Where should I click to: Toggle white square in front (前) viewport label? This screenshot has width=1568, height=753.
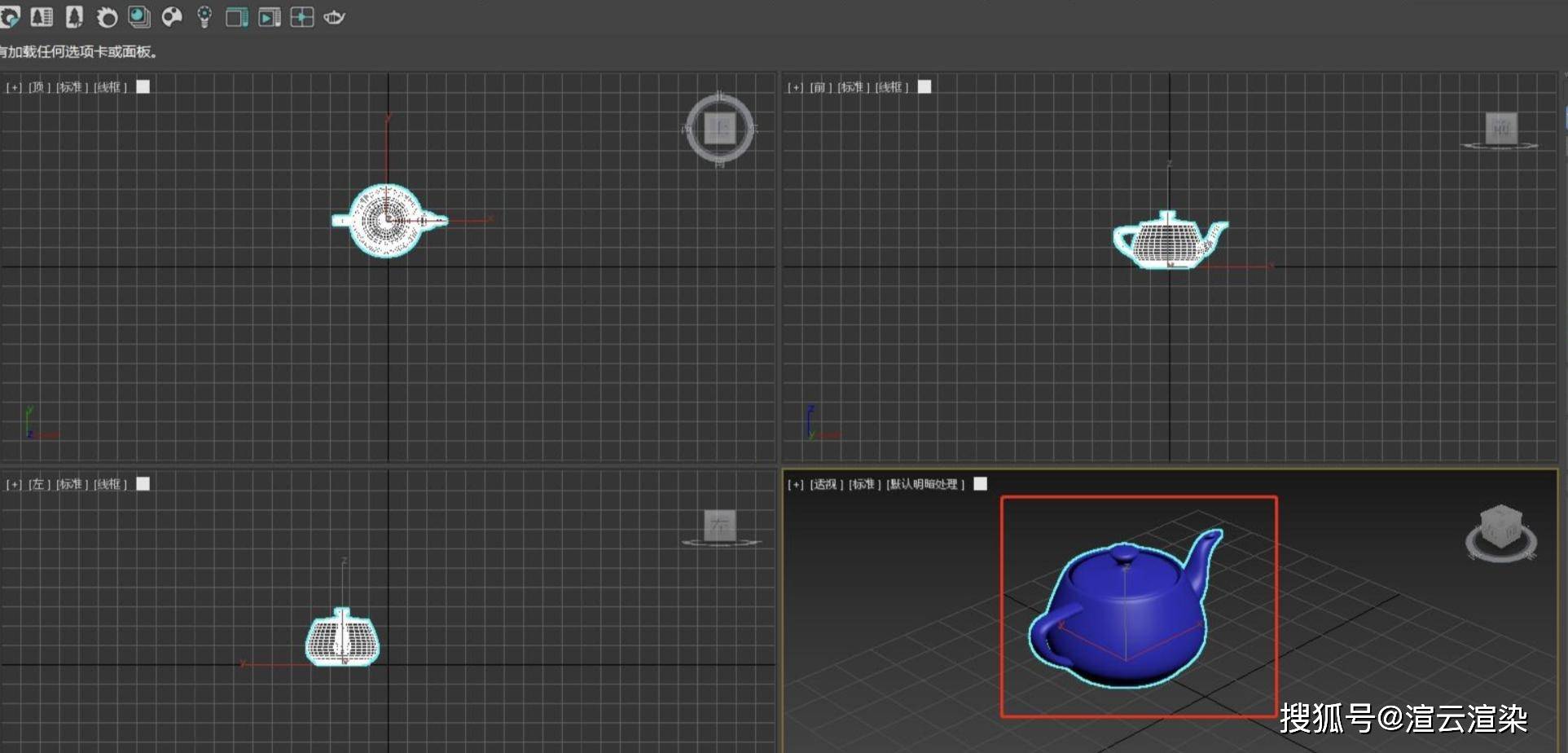pos(925,86)
